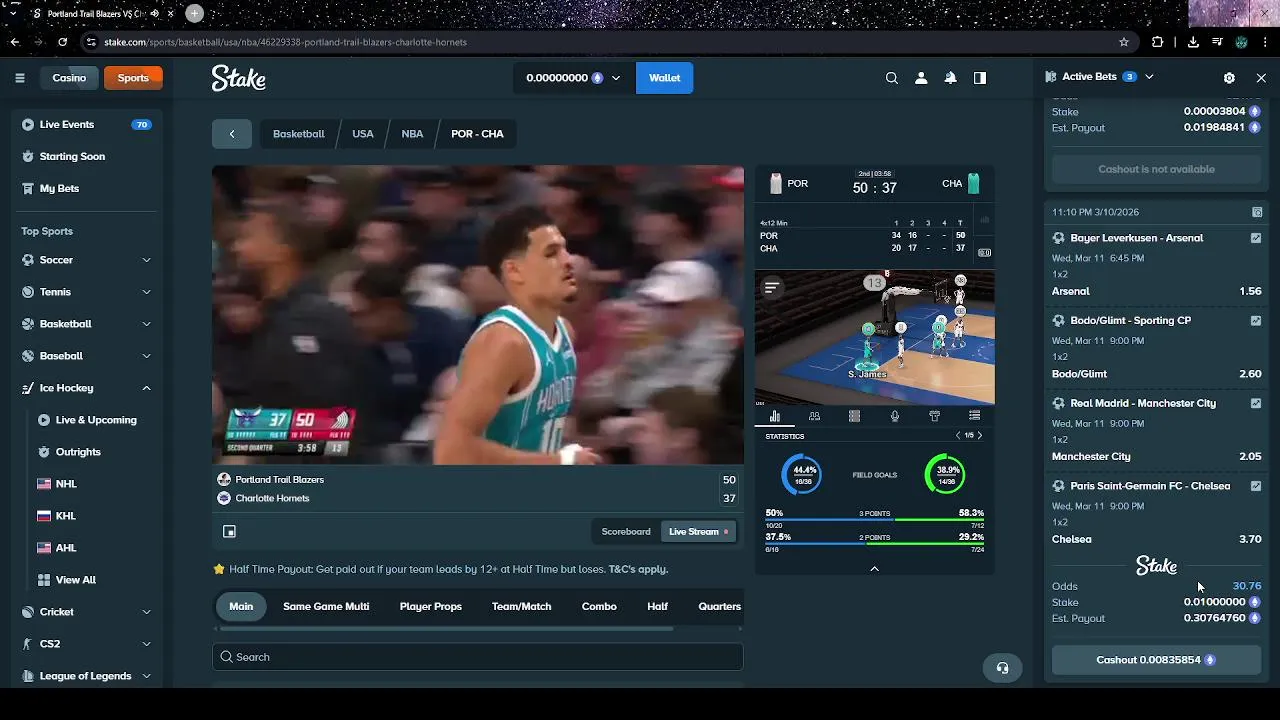Open live support headset button

coord(1003,668)
